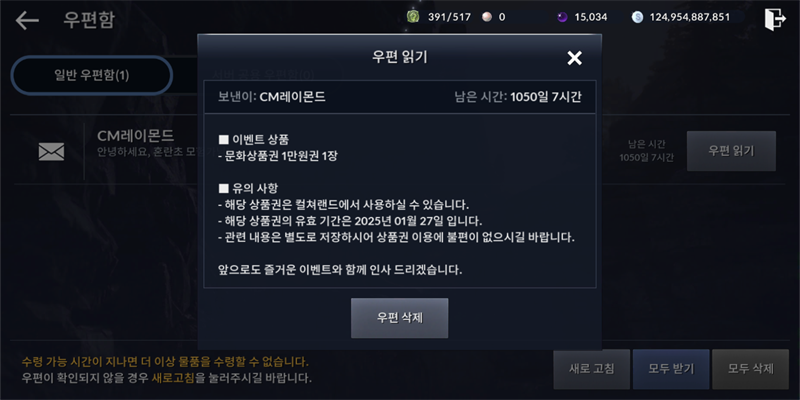This screenshot has height=400, width=800.
Task: Click the 문화상품권 1만원권 1장 text
Action: coord(281,156)
